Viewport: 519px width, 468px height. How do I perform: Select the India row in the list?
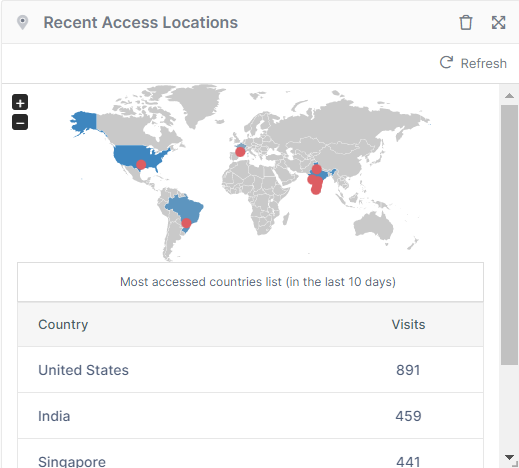250,416
